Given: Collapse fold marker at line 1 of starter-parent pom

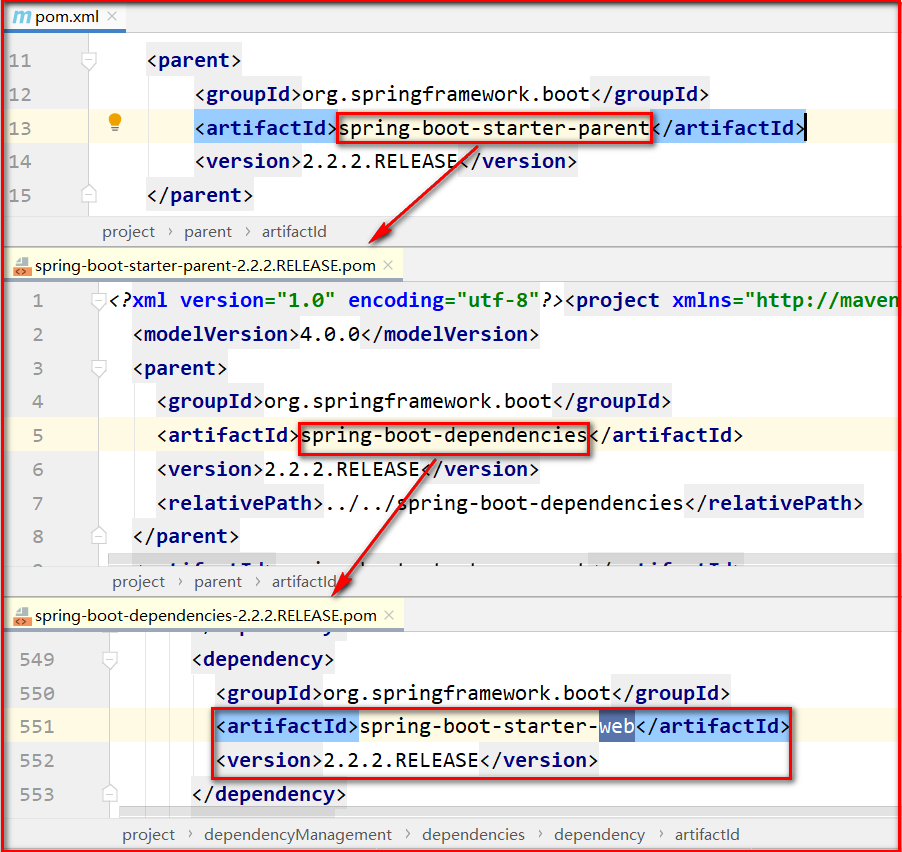Looking at the screenshot, I should [98, 300].
